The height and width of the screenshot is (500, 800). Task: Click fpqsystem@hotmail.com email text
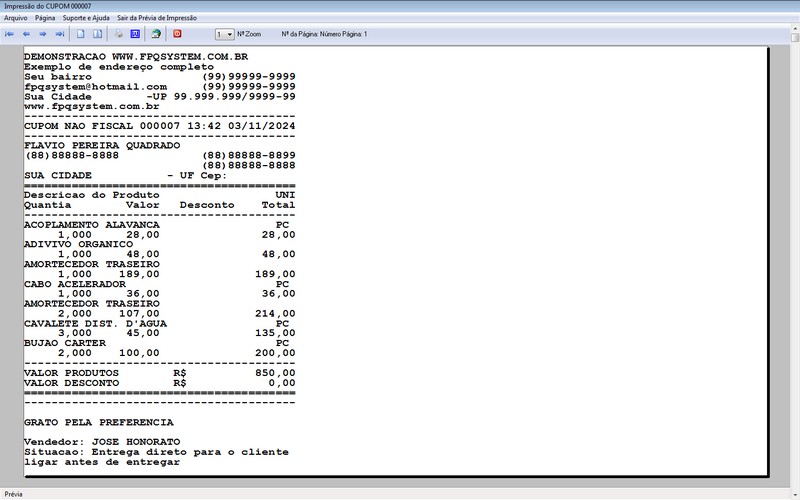tap(95, 87)
